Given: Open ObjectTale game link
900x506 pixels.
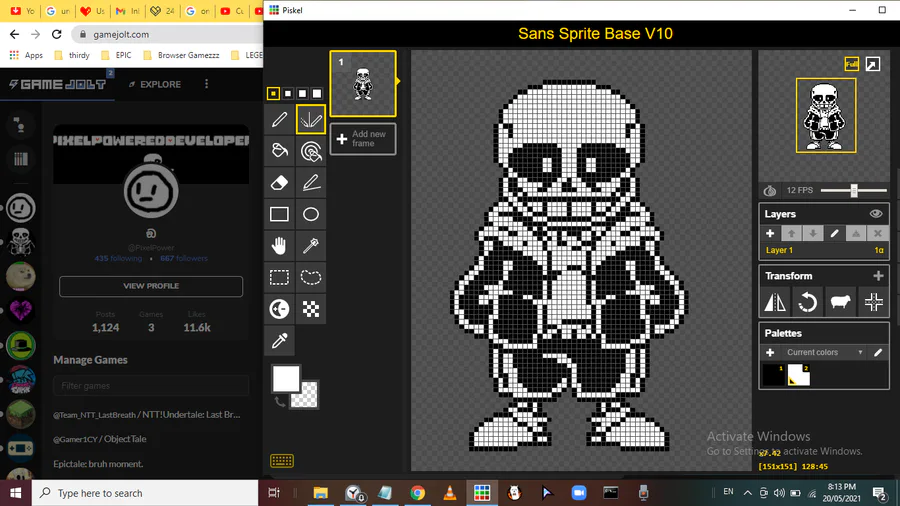Looking at the screenshot, I should [x=100, y=439].
